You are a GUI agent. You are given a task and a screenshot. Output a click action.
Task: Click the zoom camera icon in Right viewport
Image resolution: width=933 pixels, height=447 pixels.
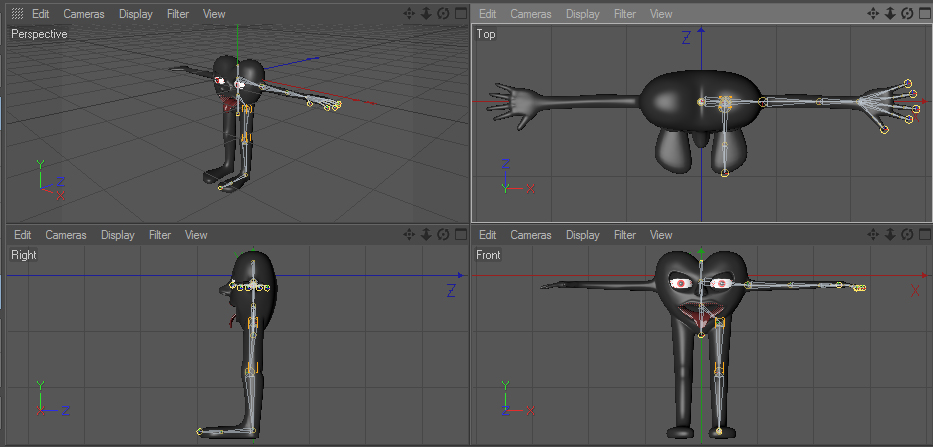[x=426, y=235]
